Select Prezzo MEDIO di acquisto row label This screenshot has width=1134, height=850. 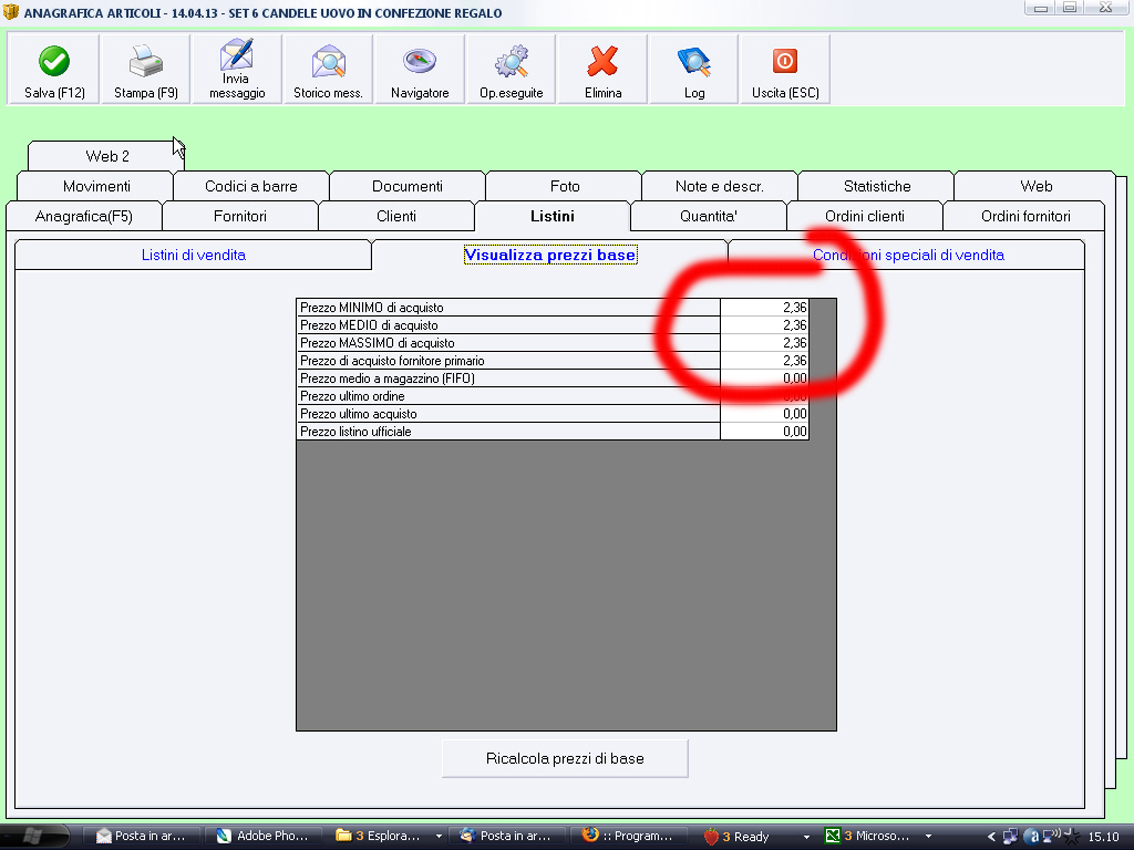pos(508,326)
